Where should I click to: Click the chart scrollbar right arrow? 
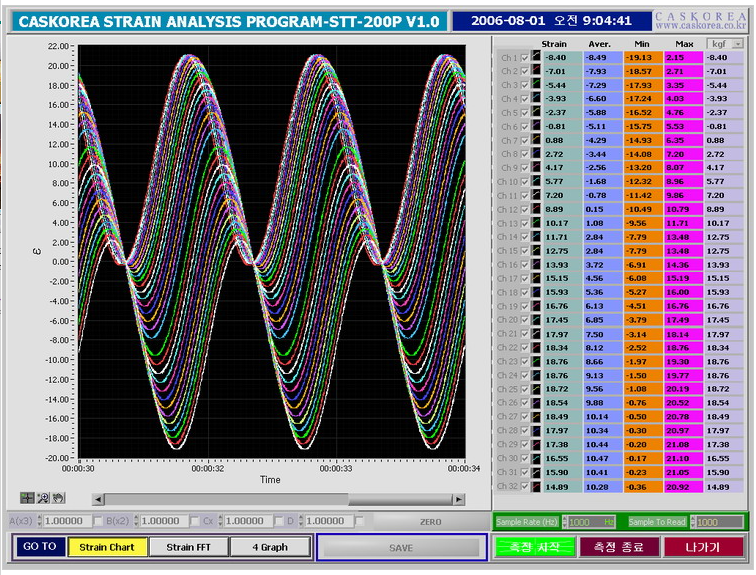tap(459, 499)
